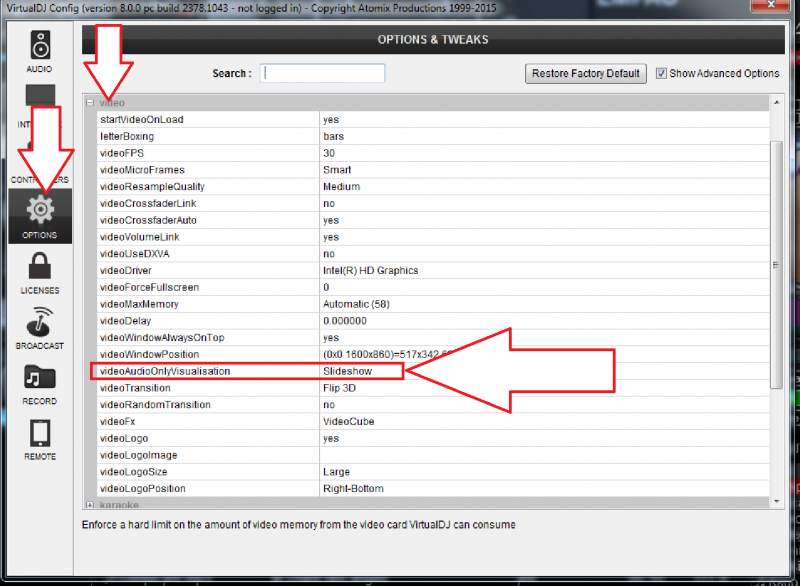Select the videoMaxMemory setting
The width and height of the screenshot is (800, 586).
click(139, 304)
